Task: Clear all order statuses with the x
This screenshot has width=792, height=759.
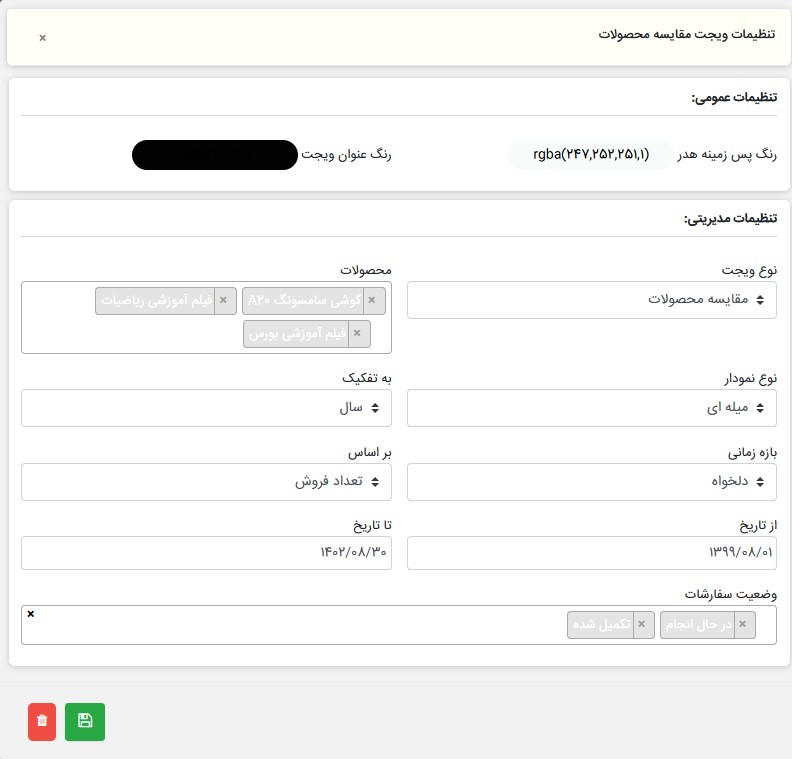Action: point(31,613)
